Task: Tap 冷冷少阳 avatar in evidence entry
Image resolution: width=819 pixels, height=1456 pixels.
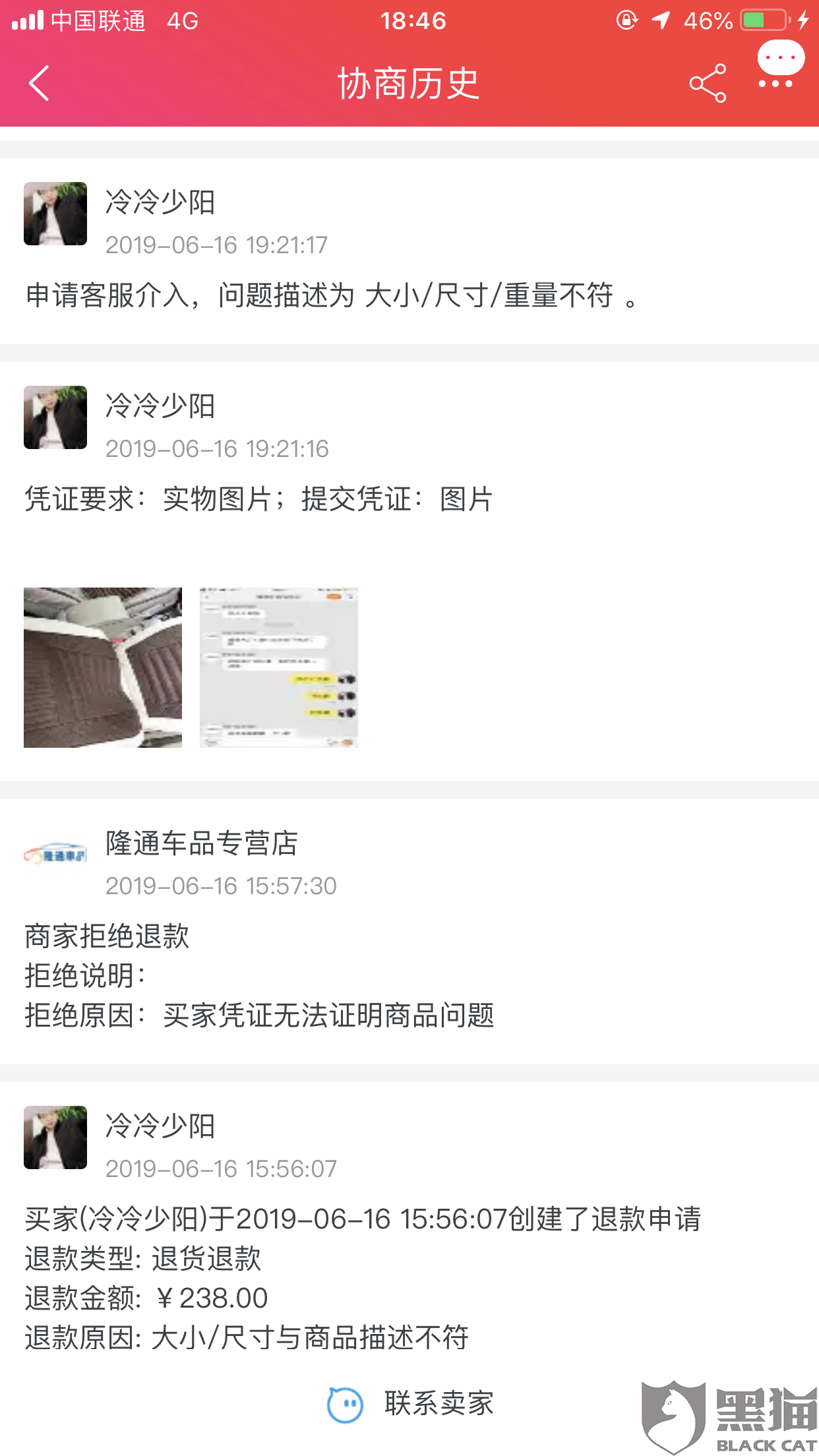Action: coord(55,417)
